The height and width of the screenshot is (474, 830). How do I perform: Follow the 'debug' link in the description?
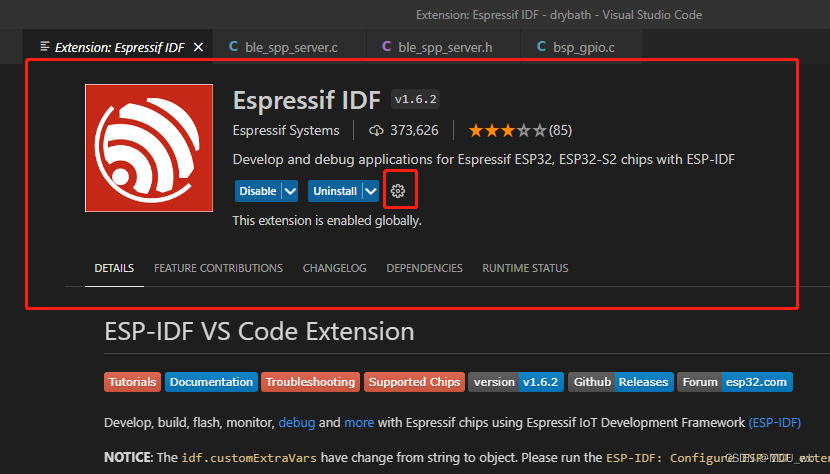296,423
